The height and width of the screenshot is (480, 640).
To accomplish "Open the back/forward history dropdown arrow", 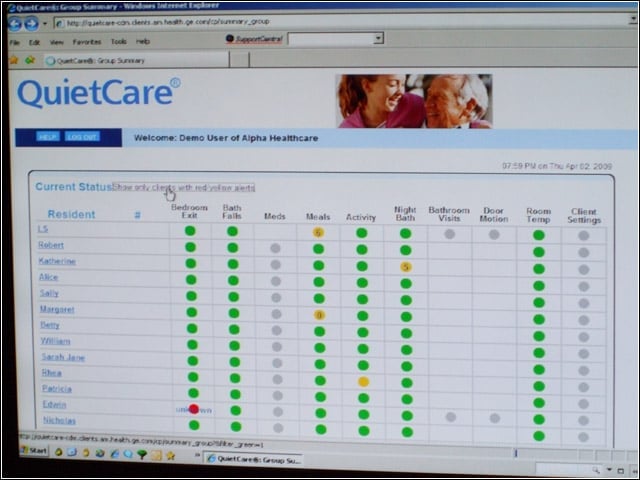I will pos(45,24).
